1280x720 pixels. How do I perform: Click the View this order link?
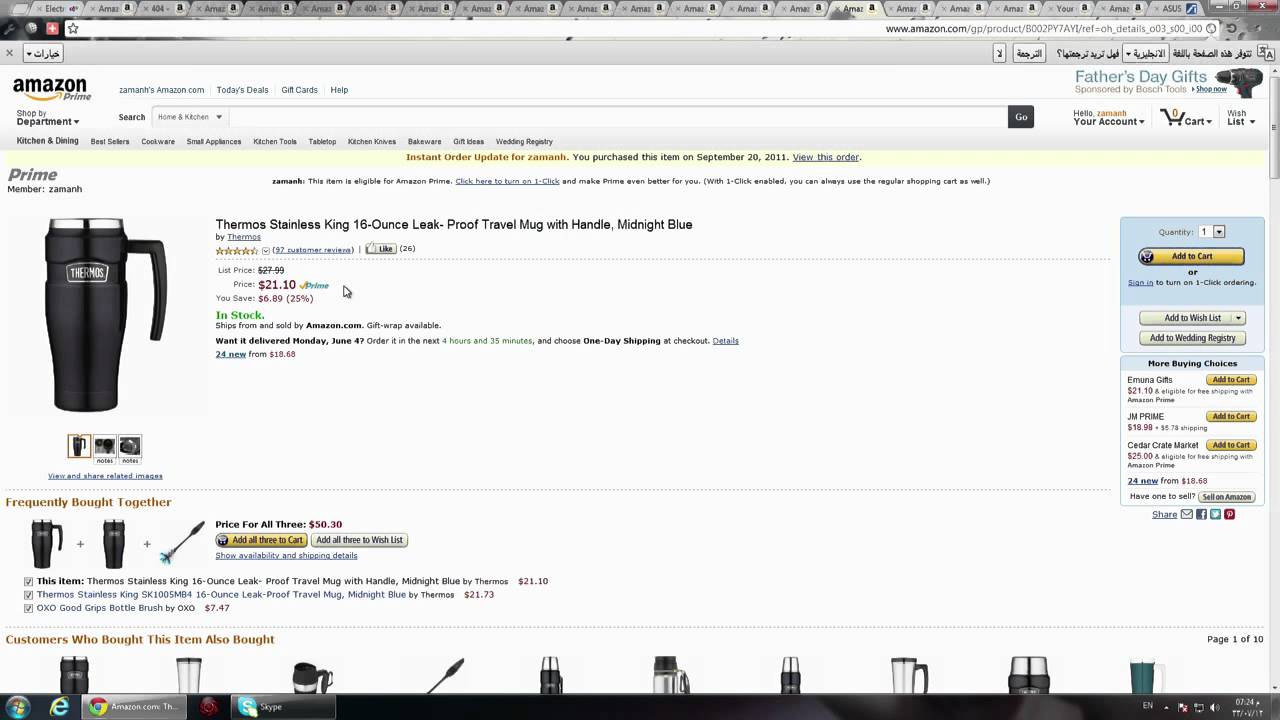826,157
